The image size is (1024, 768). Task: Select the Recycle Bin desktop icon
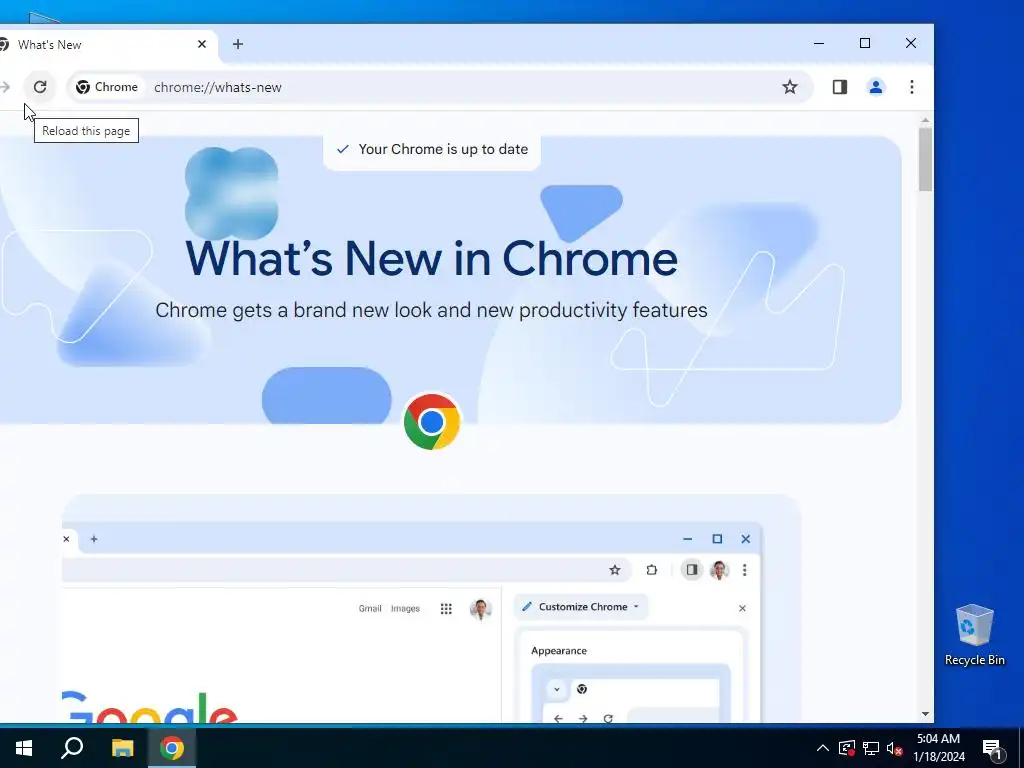974,635
